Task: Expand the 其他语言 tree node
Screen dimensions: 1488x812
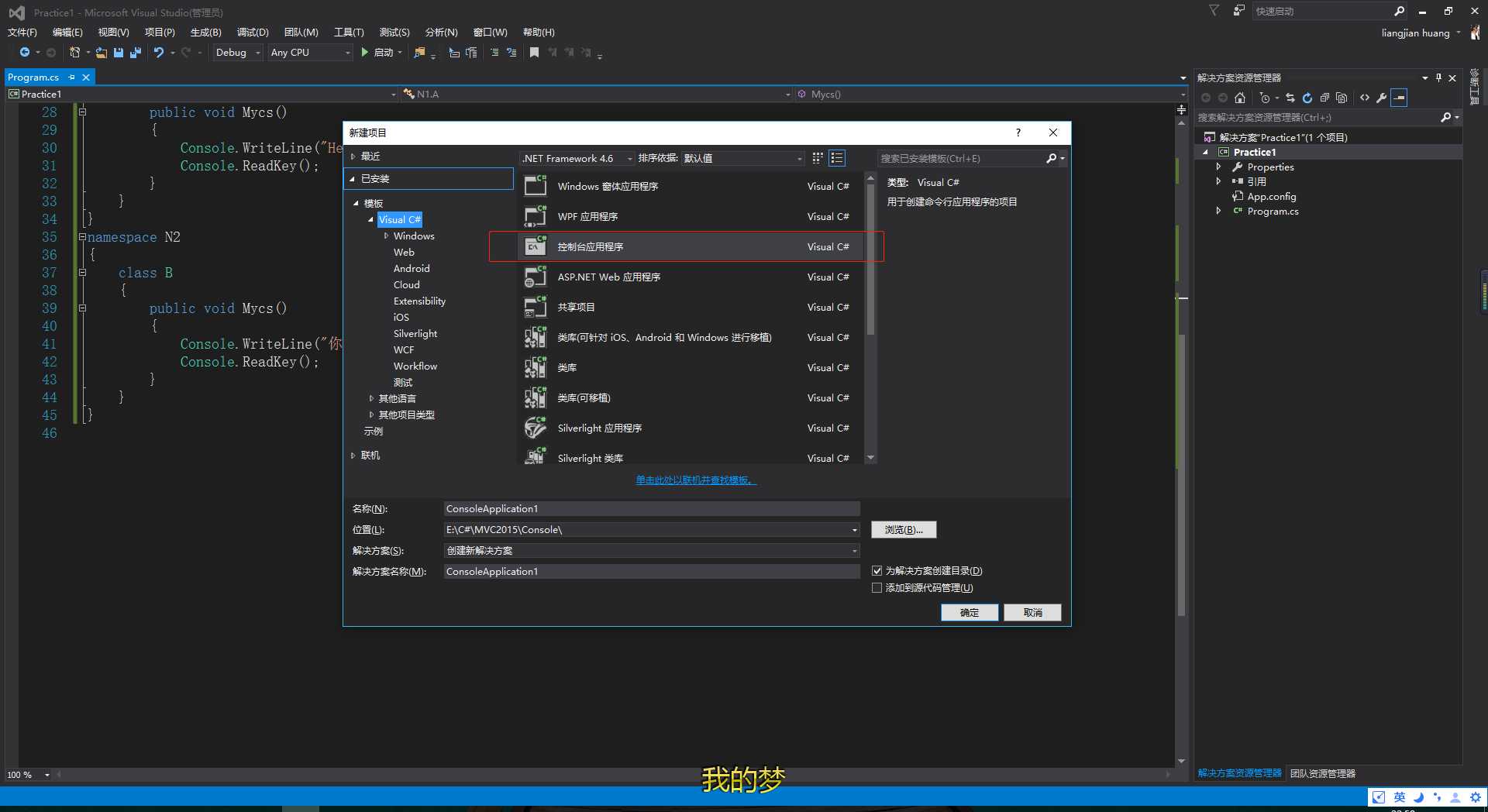Action: tap(371, 398)
